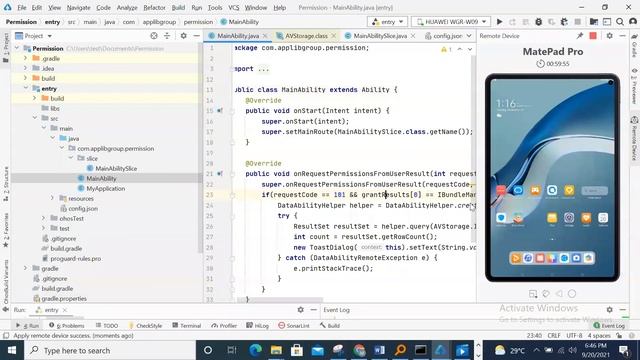
Task: Minimize the Remote Device panel
Action: click(622, 36)
